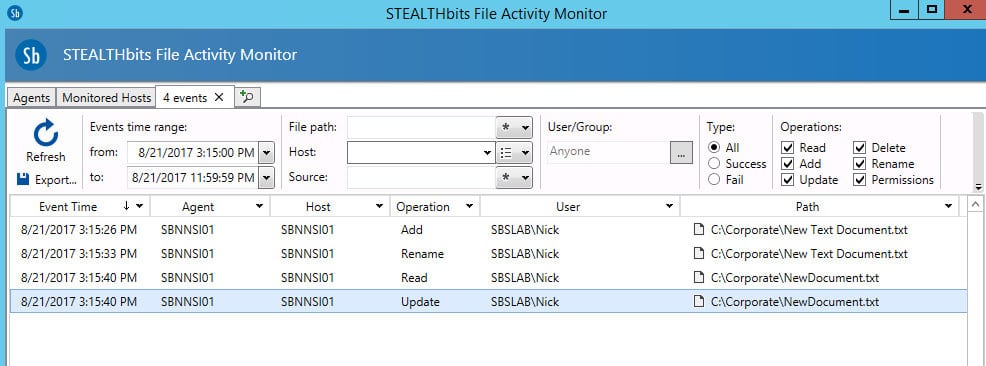Toggle the Delete operation checkbox
Screen dimensions: 986x366
pos(860,148)
